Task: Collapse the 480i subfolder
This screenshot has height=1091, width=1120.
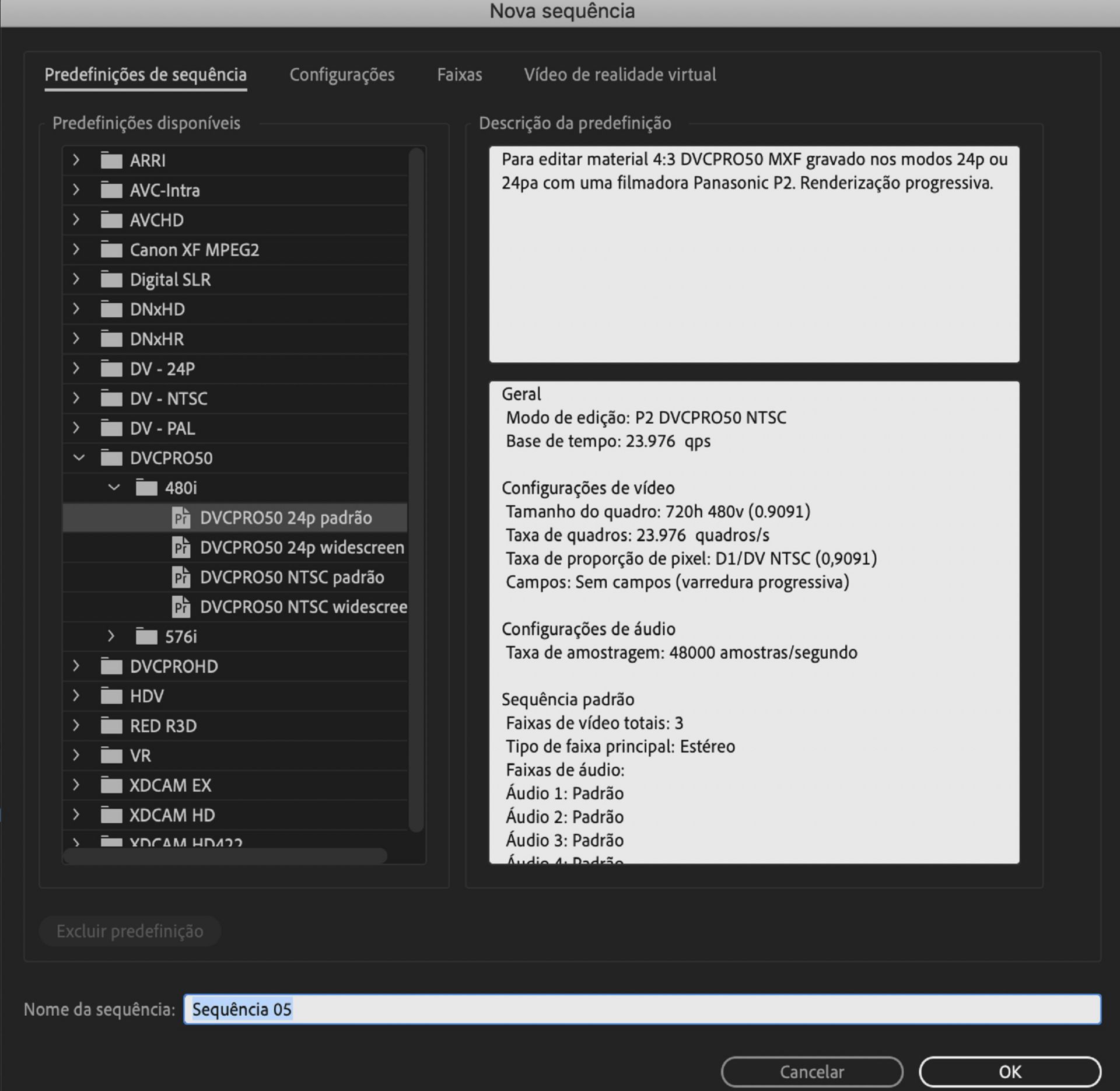Action: (x=114, y=488)
